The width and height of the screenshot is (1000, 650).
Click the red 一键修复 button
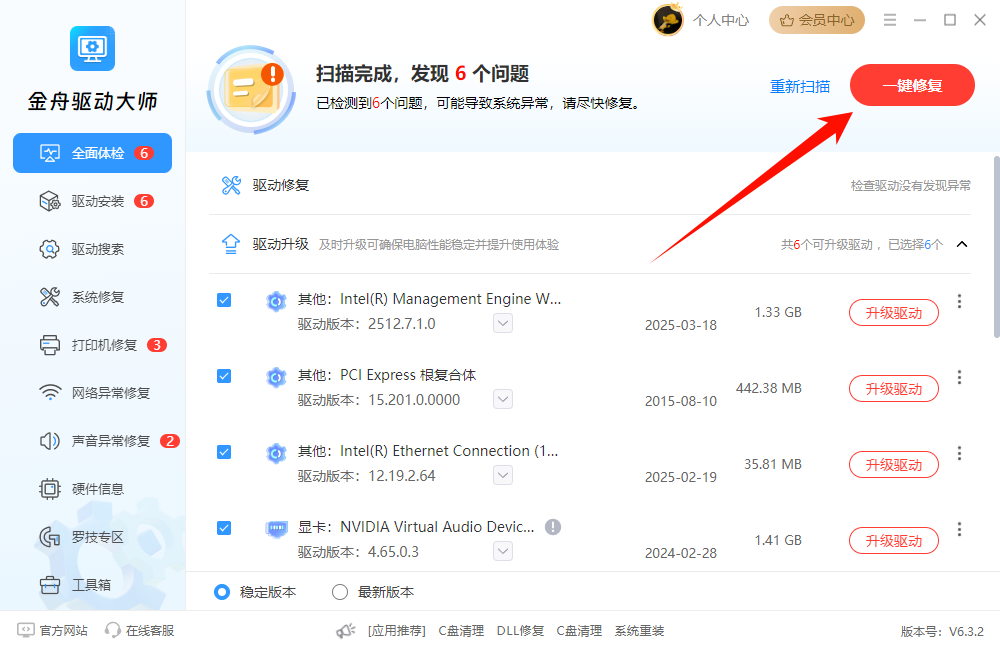(x=912, y=85)
